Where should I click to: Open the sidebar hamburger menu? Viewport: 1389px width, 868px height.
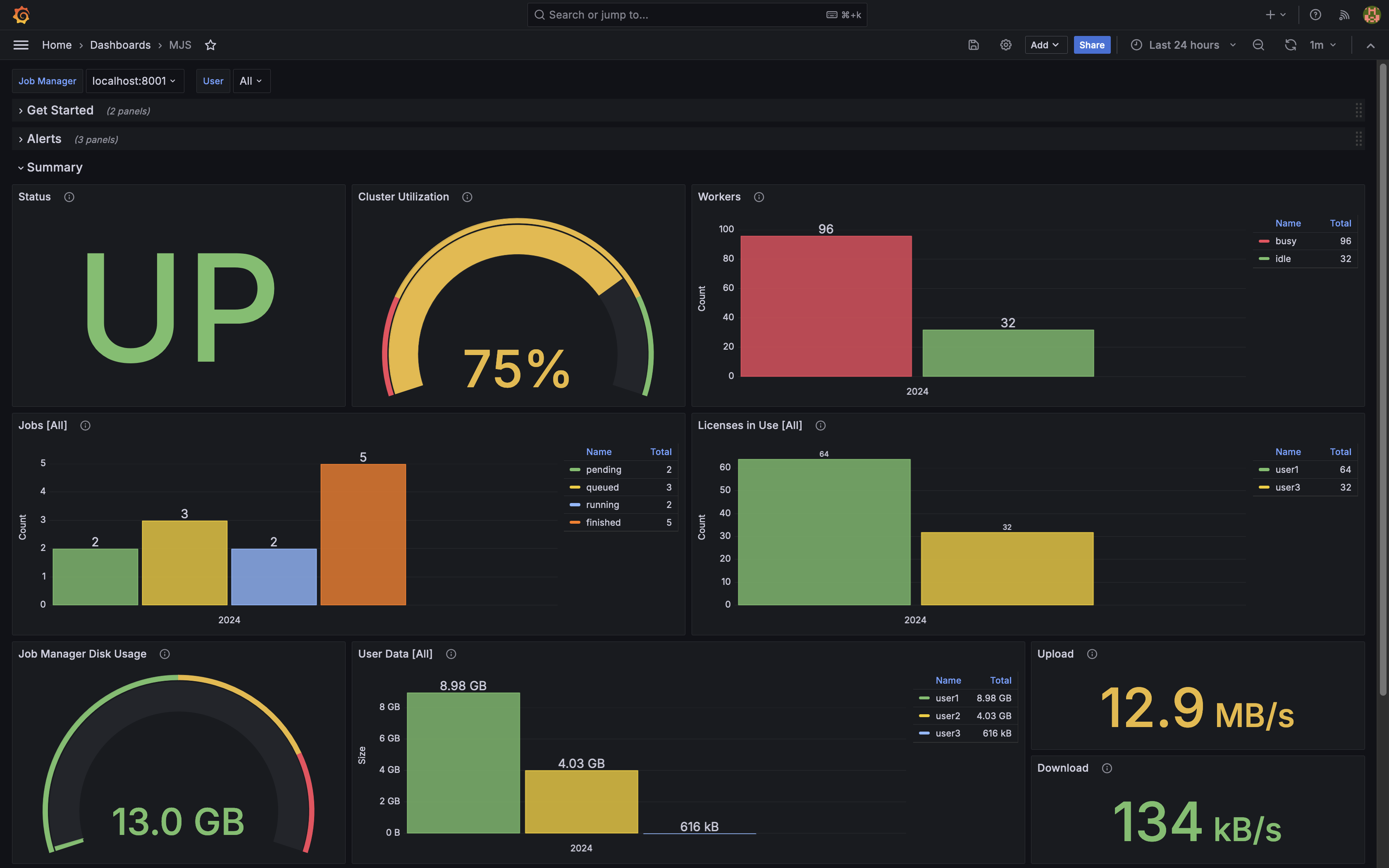(21, 45)
